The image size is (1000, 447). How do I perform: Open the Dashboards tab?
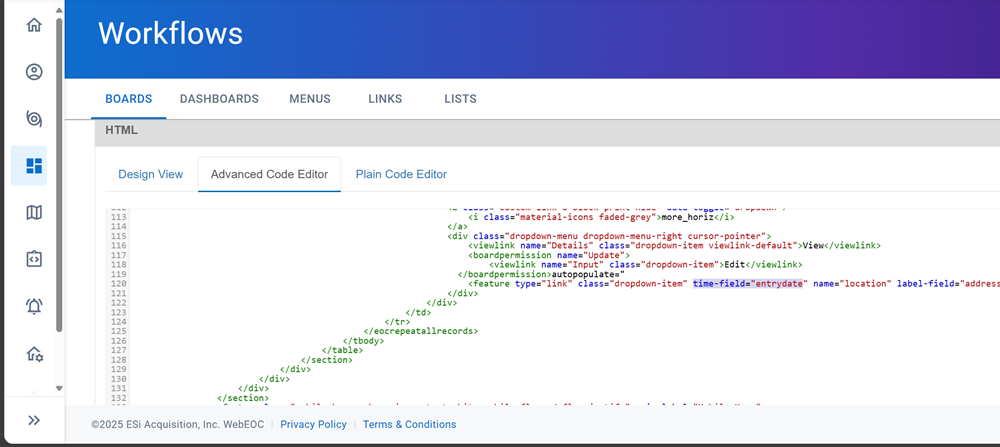219,99
